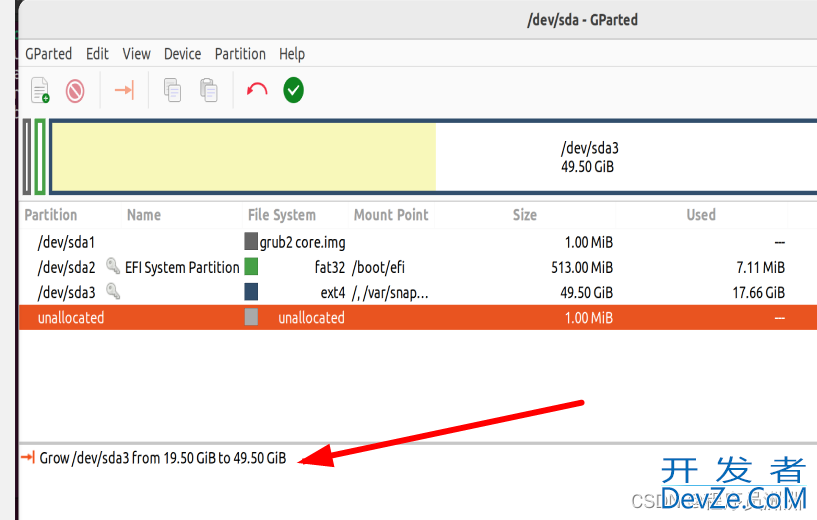Open the Device menu
This screenshot has width=817, height=520.
pos(182,54)
